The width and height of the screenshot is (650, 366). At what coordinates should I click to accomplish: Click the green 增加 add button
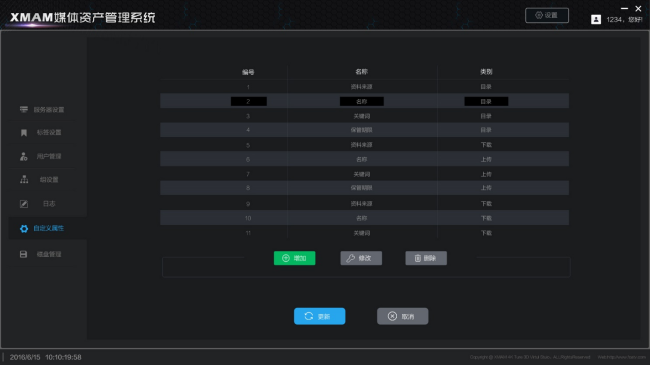tap(294, 258)
